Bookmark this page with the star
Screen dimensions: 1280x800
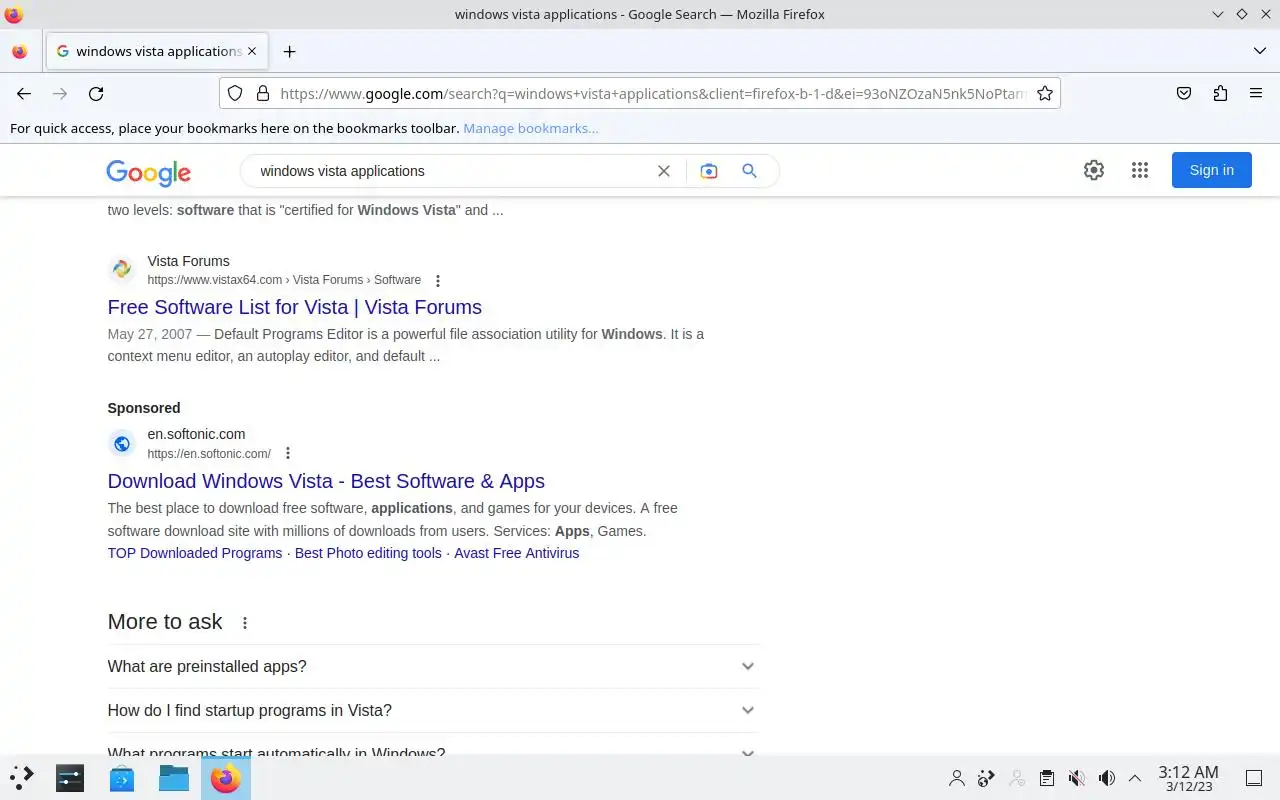pyautogui.click(x=1045, y=93)
